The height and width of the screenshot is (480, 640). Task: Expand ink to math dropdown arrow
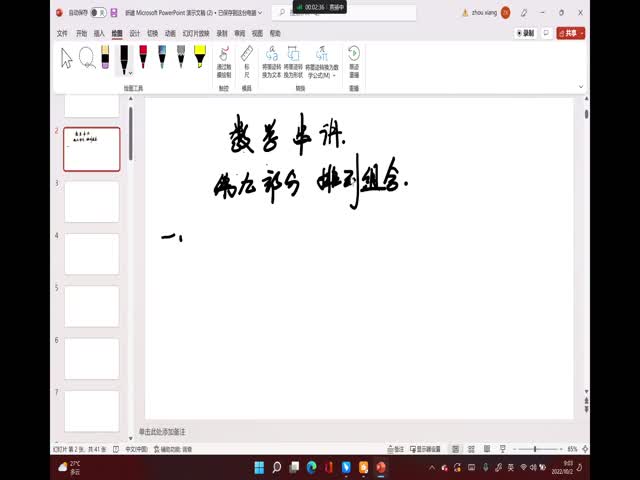tap(334, 76)
